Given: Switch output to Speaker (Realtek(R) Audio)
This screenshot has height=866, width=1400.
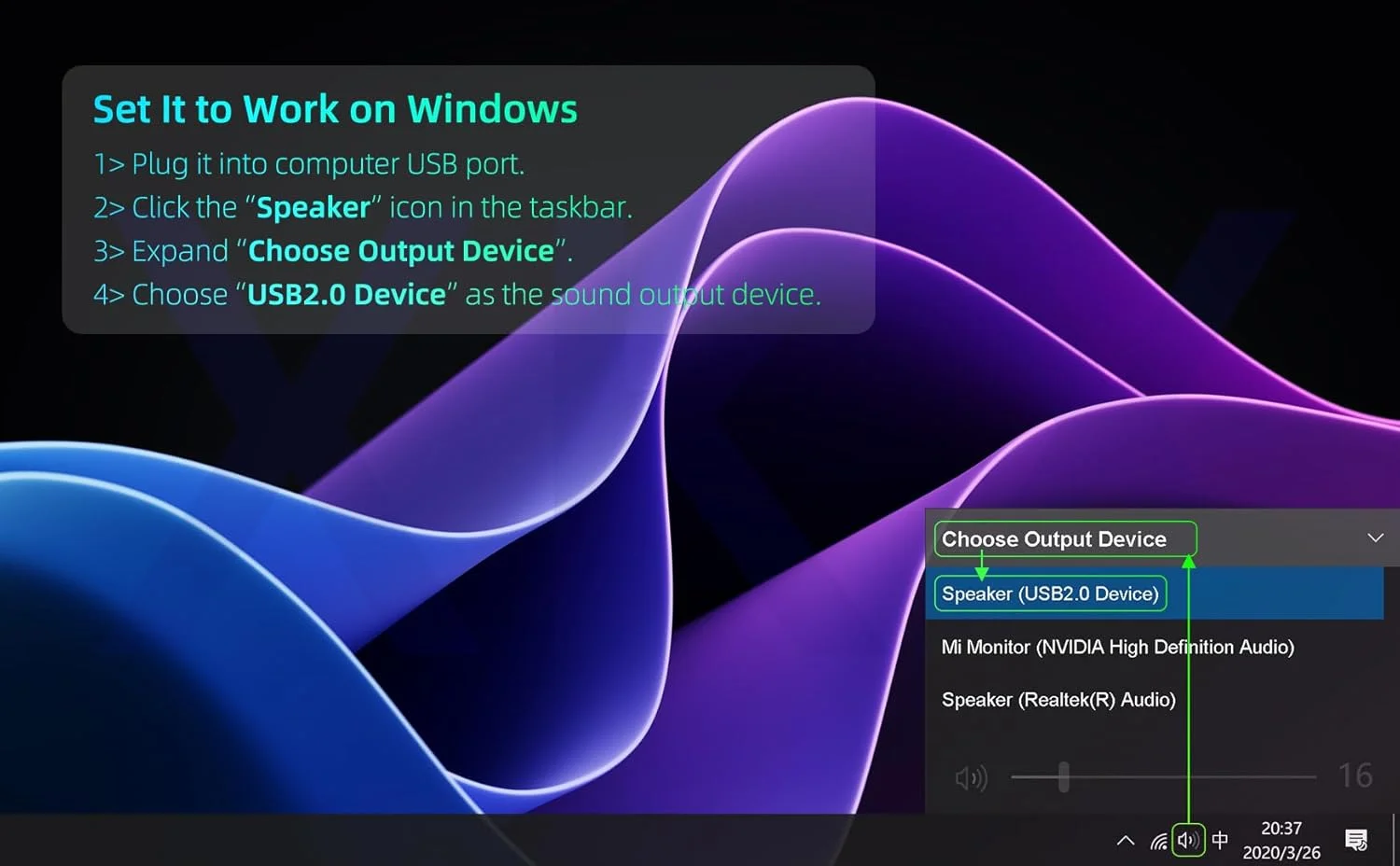Looking at the screenshot, I should tap(1058, 700).
